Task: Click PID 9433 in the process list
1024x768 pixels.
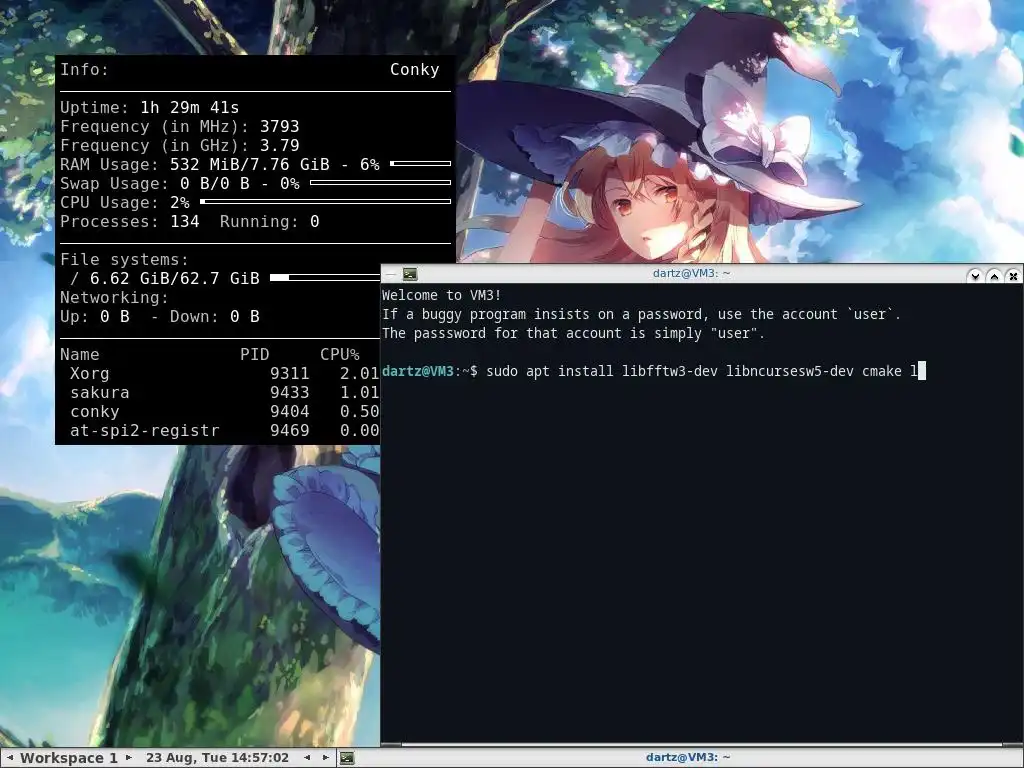Action: 289,392
